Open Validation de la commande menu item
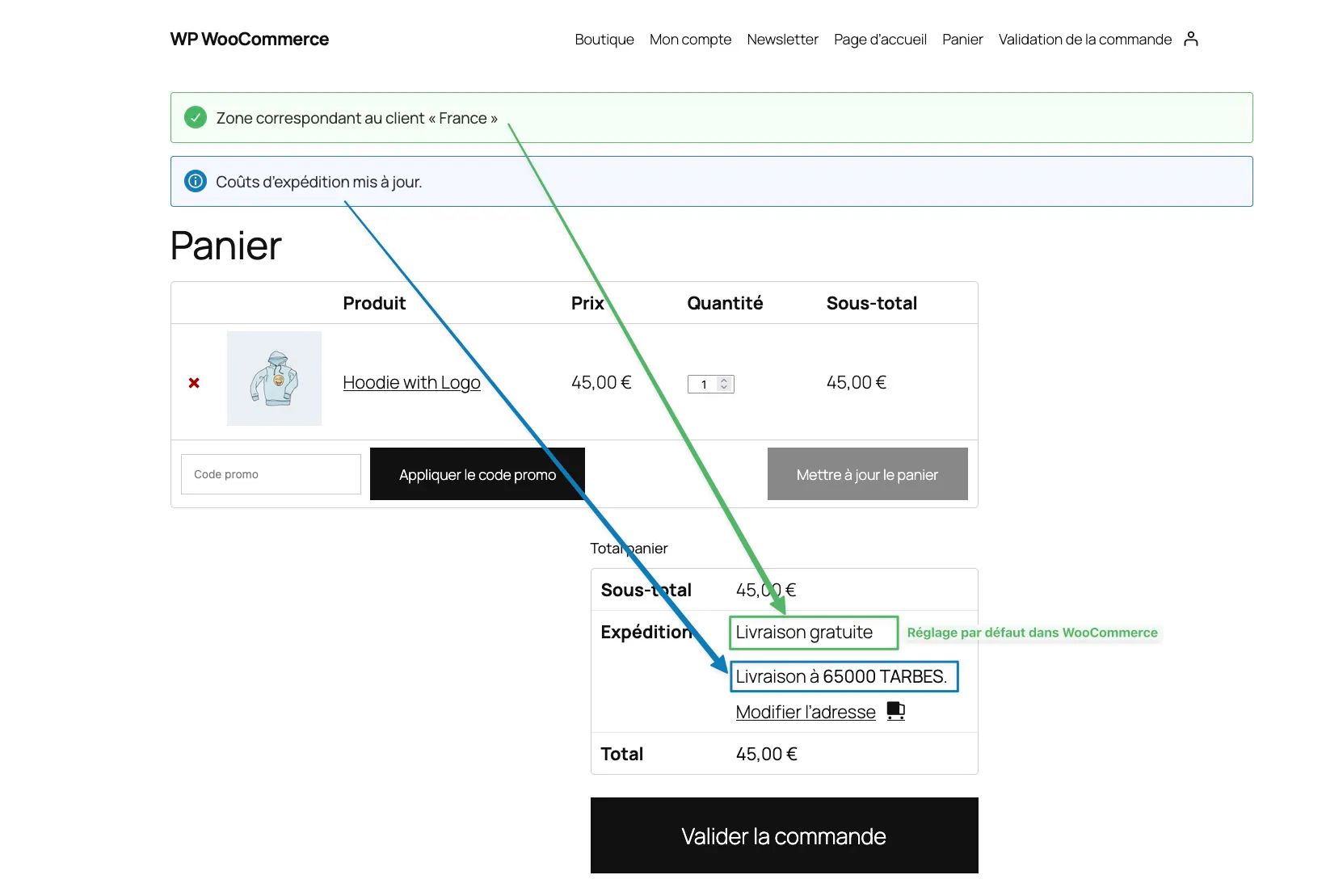 tap(1084, 40)
